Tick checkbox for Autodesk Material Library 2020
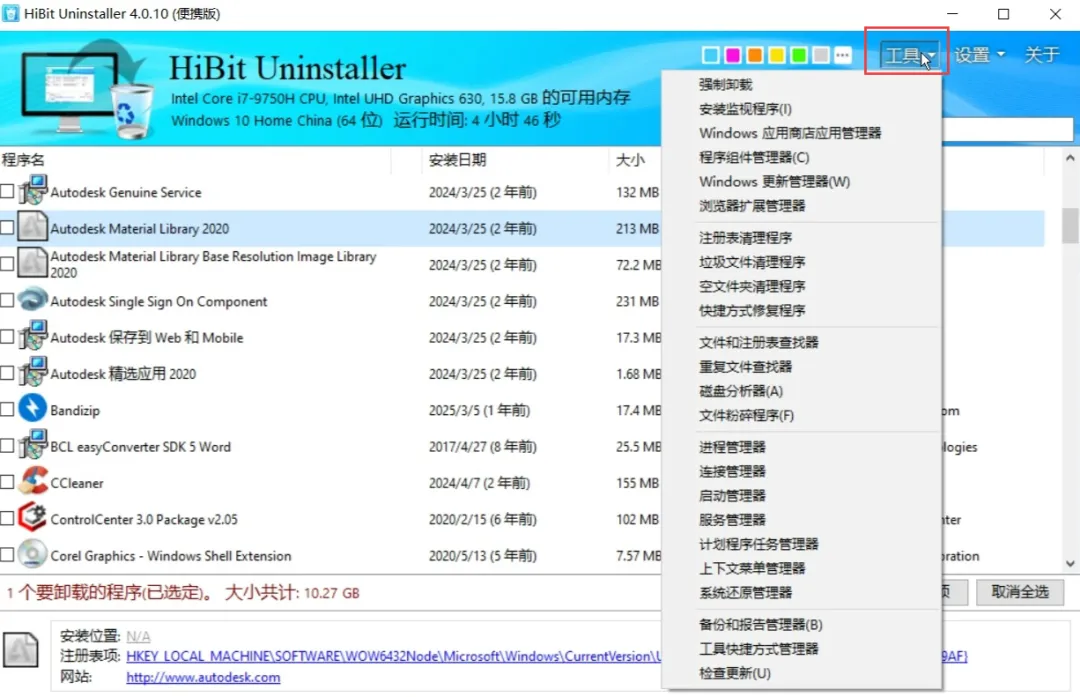Screen dimensions: 1080x697 7,227
